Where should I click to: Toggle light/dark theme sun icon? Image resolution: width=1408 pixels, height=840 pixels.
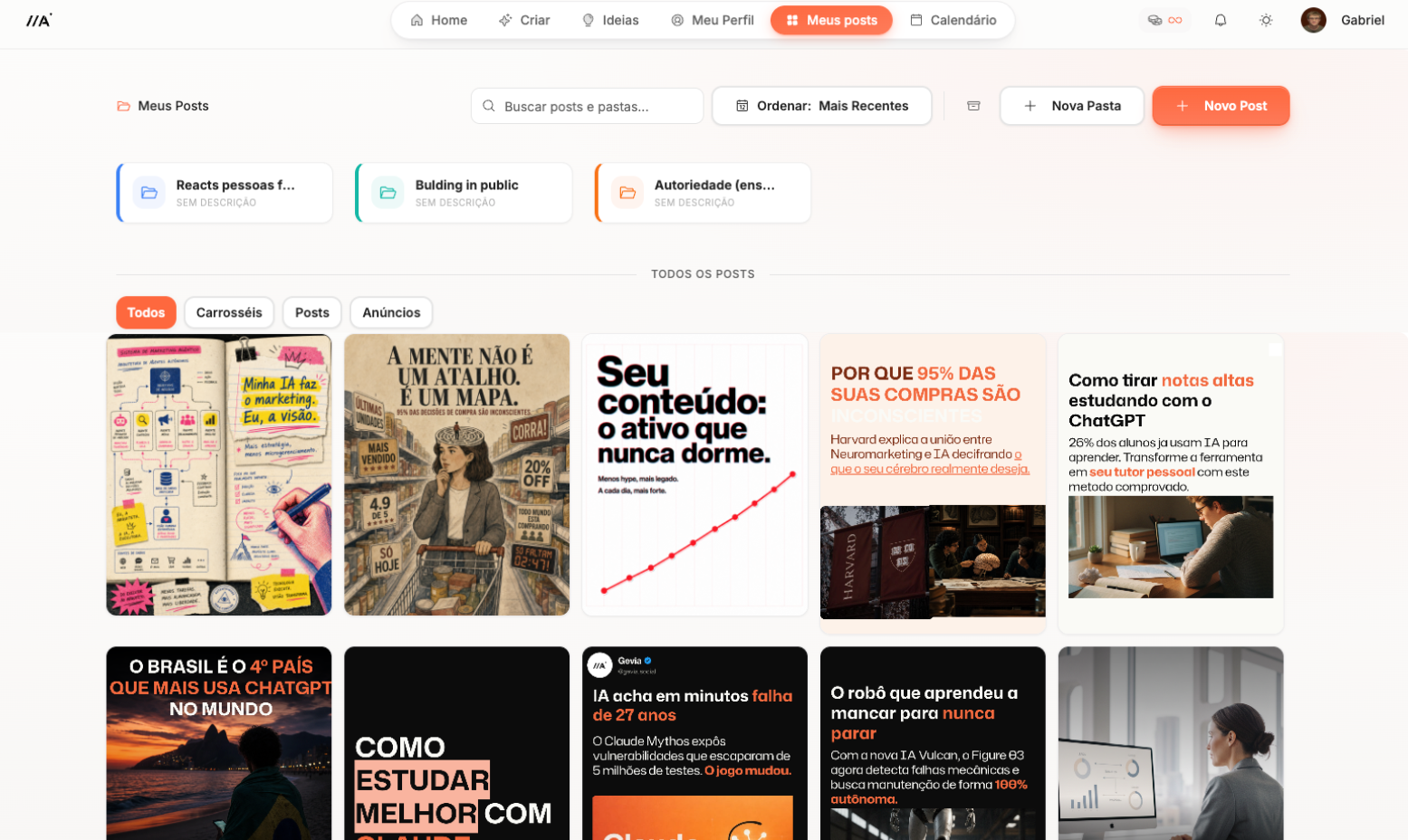click(1266, 20)
